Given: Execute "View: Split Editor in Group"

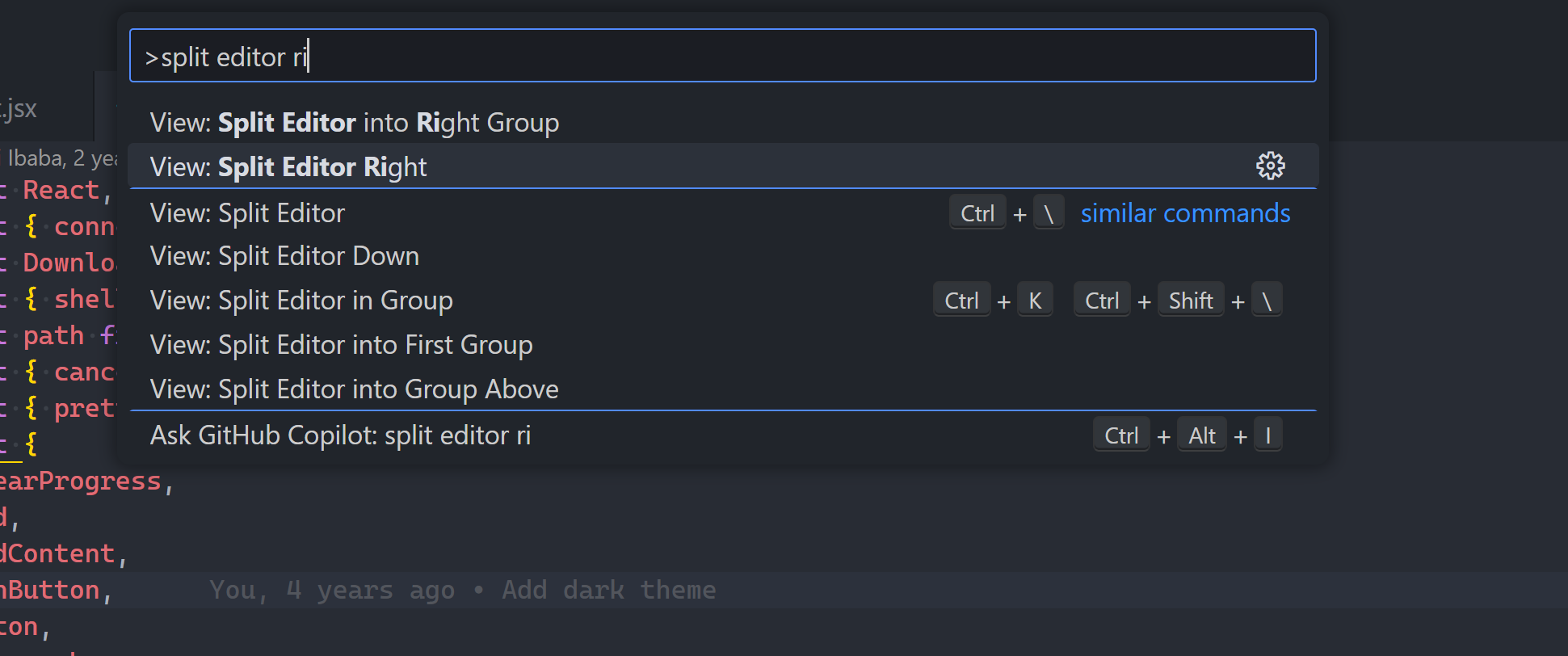Looking at the screenshot, I should pos(301,301).
